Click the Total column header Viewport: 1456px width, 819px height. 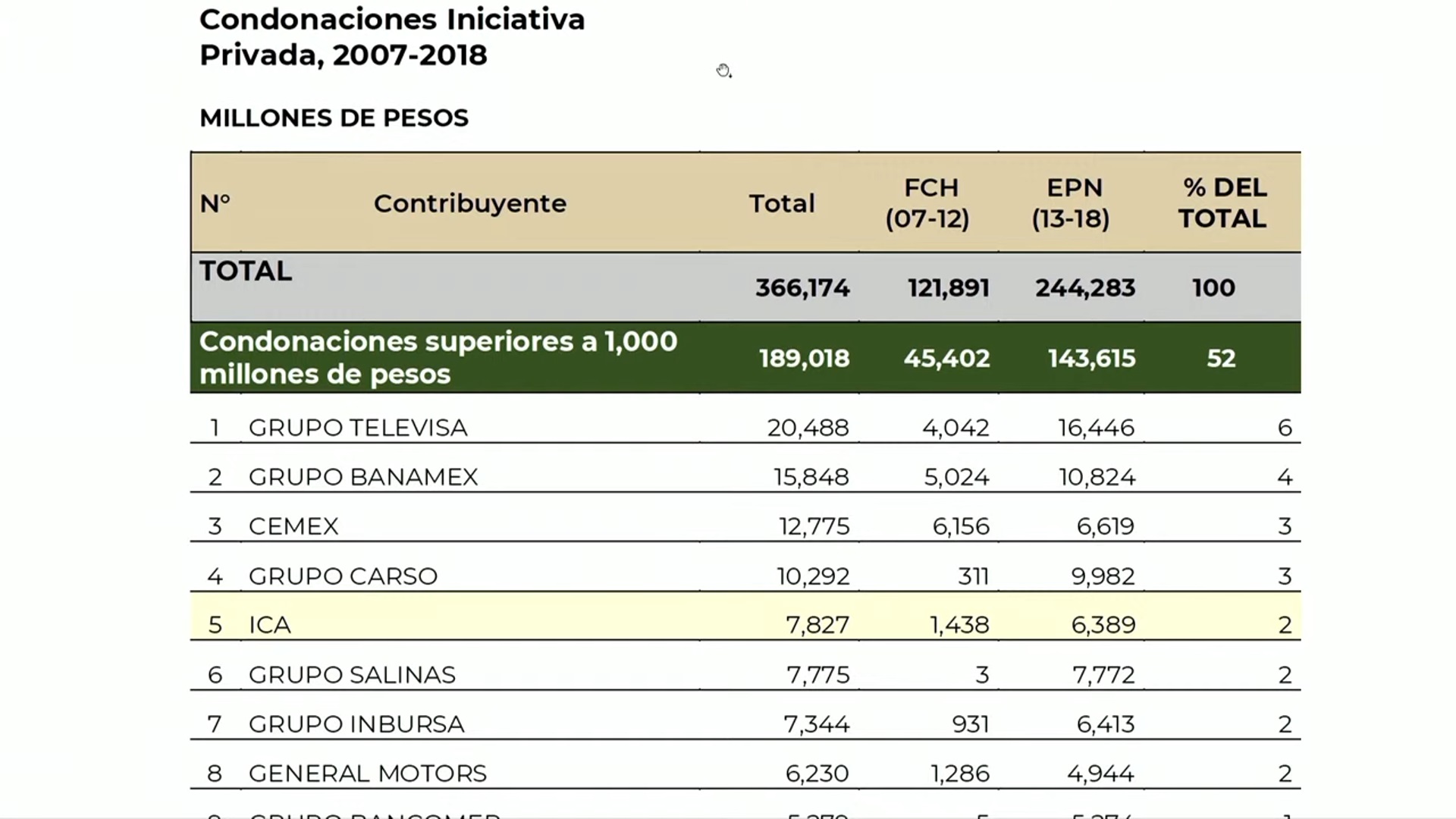[782, 203]
